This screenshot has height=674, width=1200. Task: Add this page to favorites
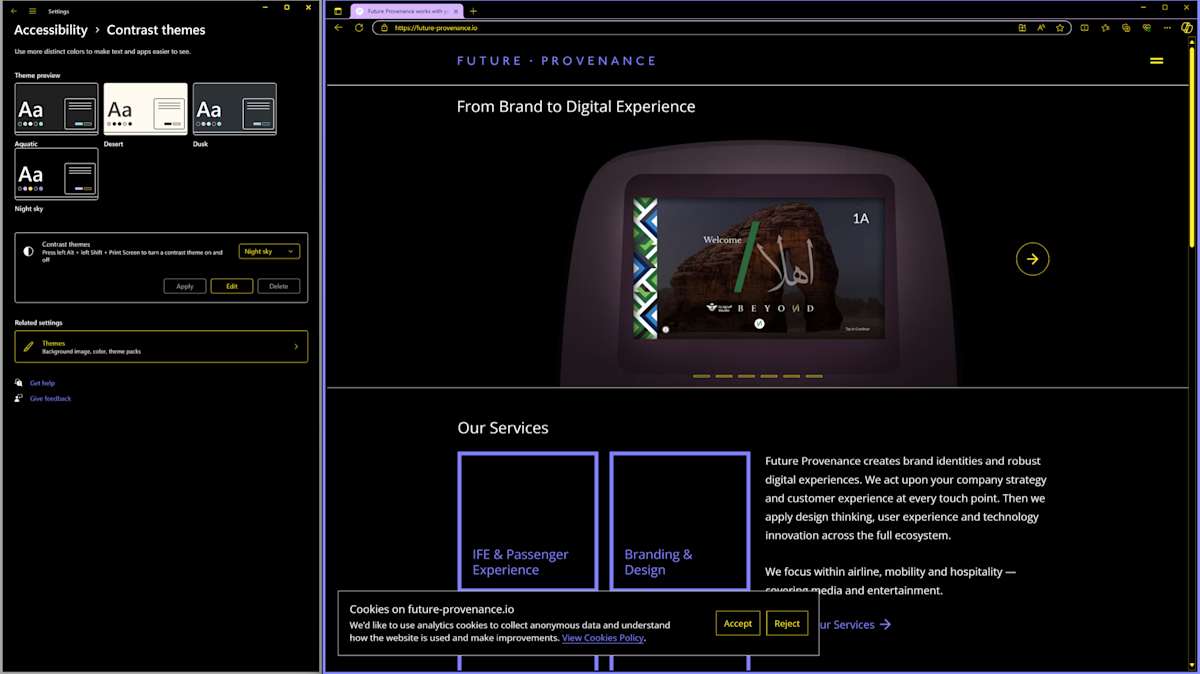(x=1060, y=28)
